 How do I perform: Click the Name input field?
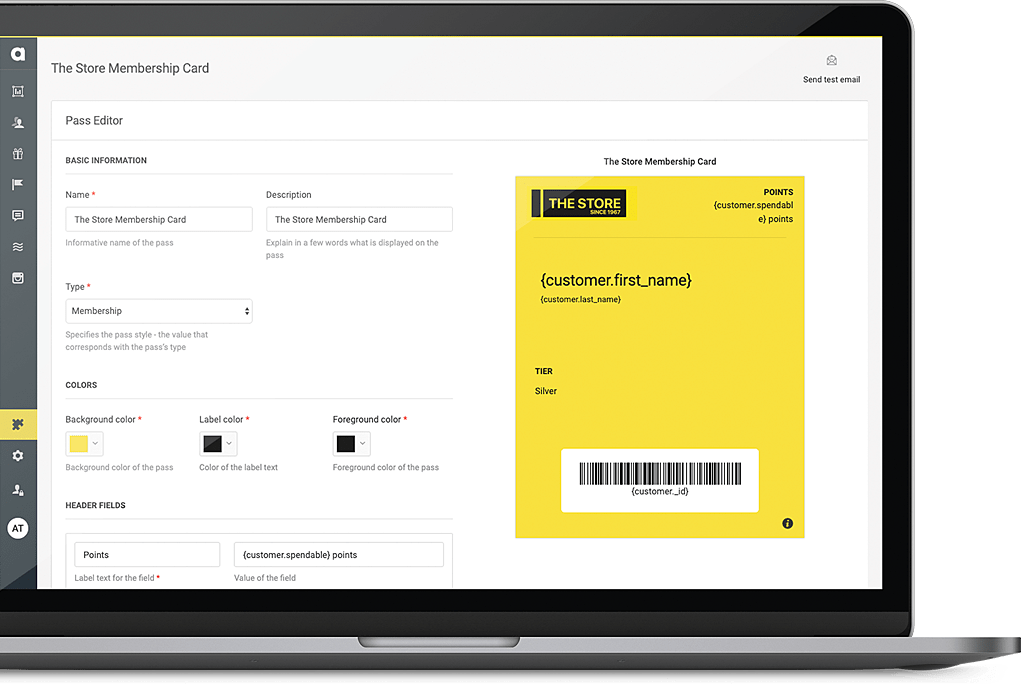[x=159, y=220]
